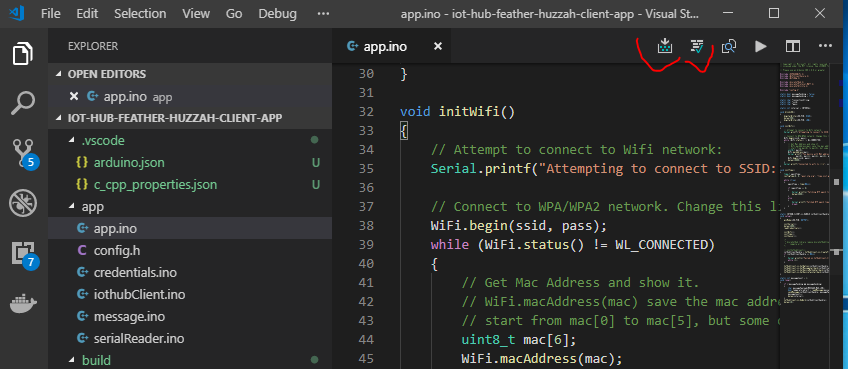This screenshot has height=369, width=848.
Task: Click the 'Get Mac Address' comment on line 41
Action: pyautogui.click(x=580, y=282)
